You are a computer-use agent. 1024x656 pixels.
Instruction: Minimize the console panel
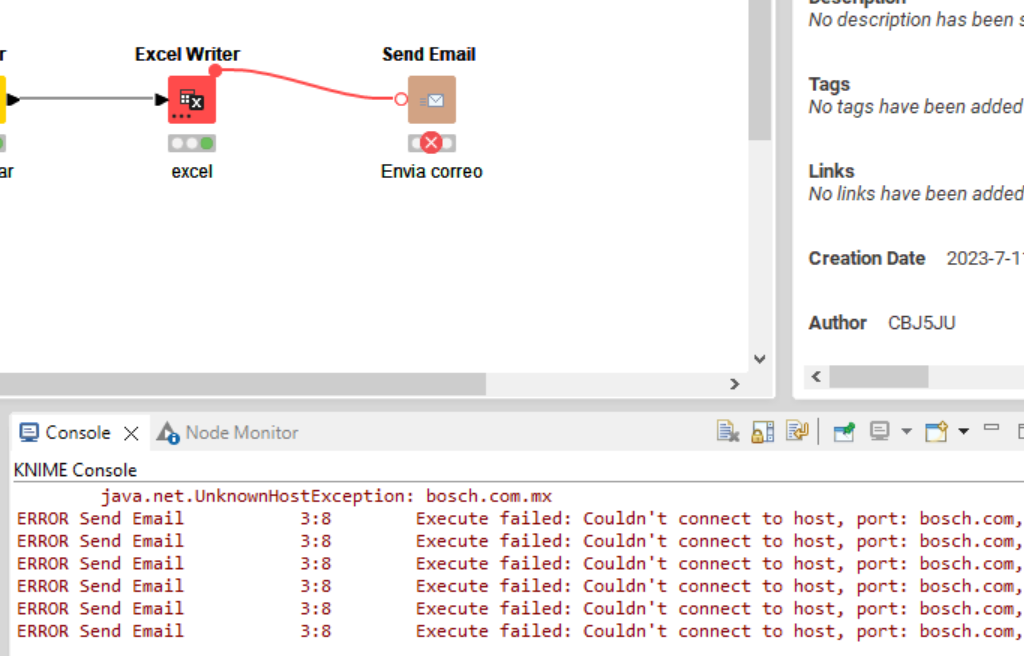tap(991, 428)
